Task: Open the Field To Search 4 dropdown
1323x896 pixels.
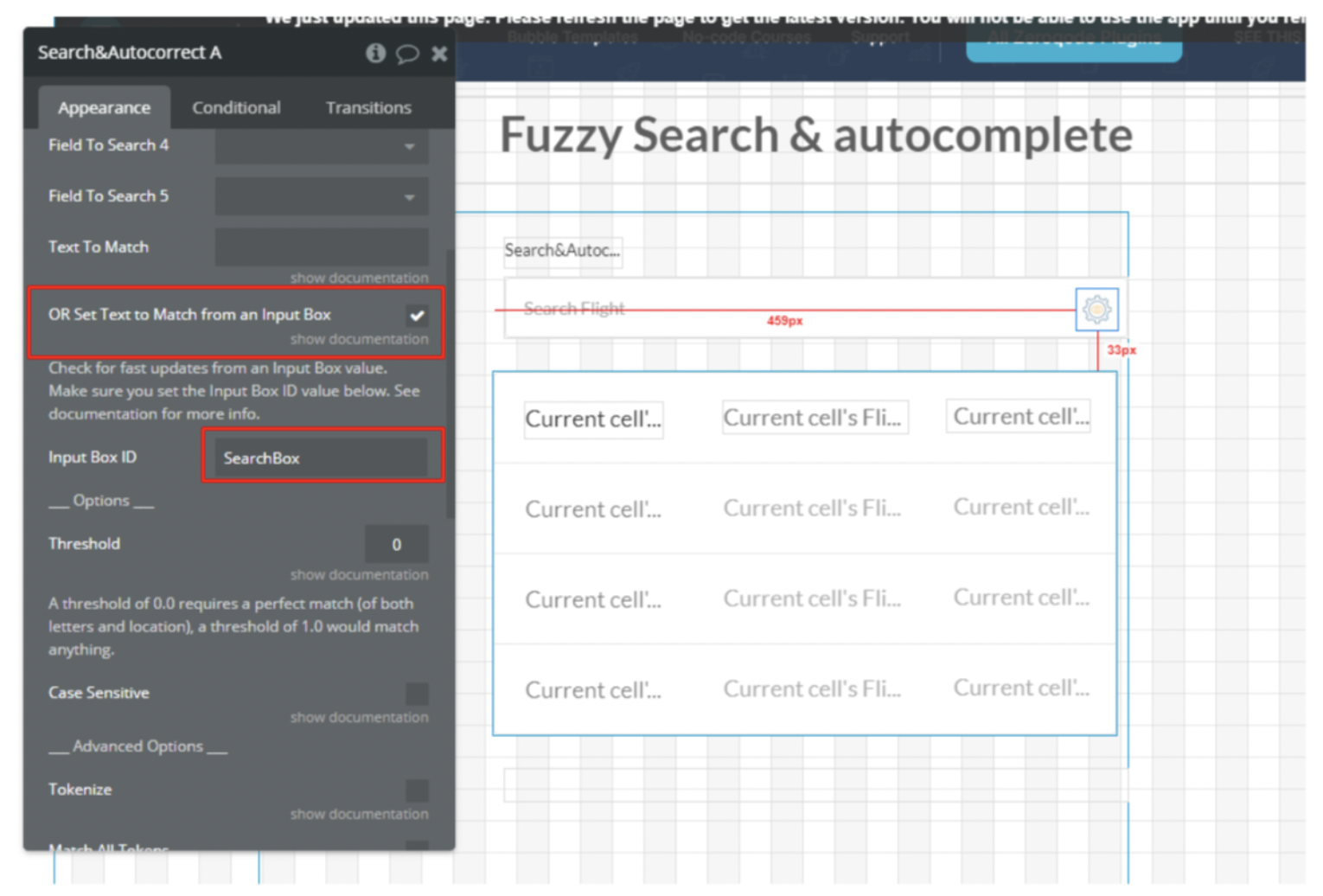Action: [x=322, y=146]
